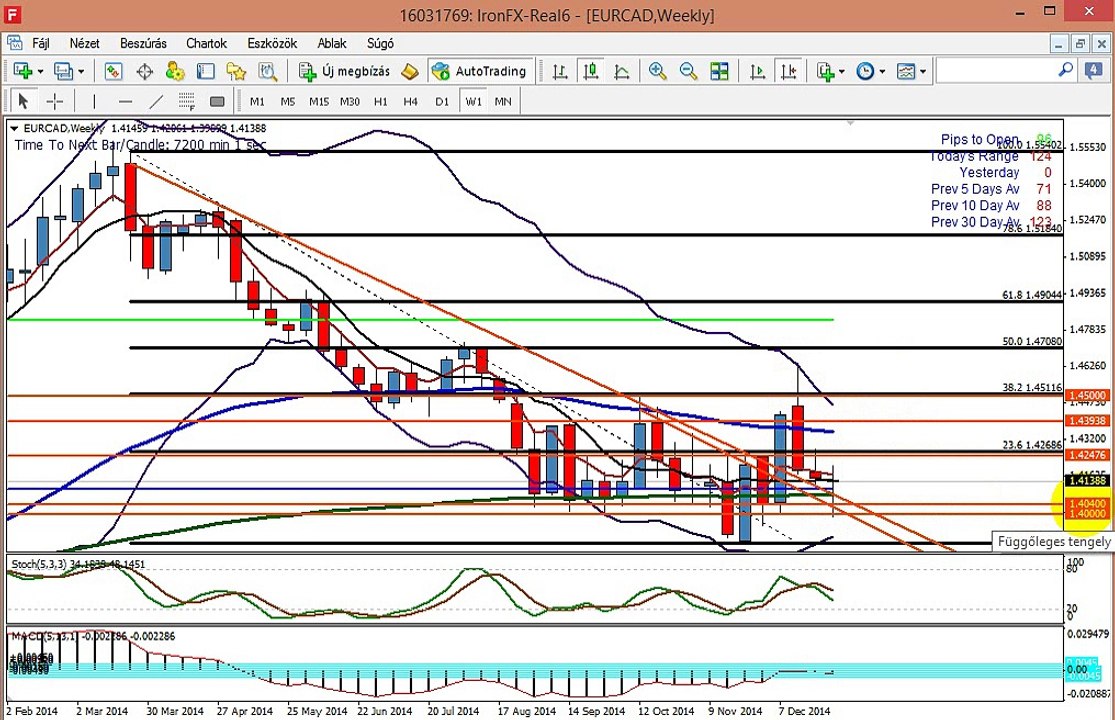Click the Profiles icon
Screen dimensions: 1115x720
click(63, 71)
